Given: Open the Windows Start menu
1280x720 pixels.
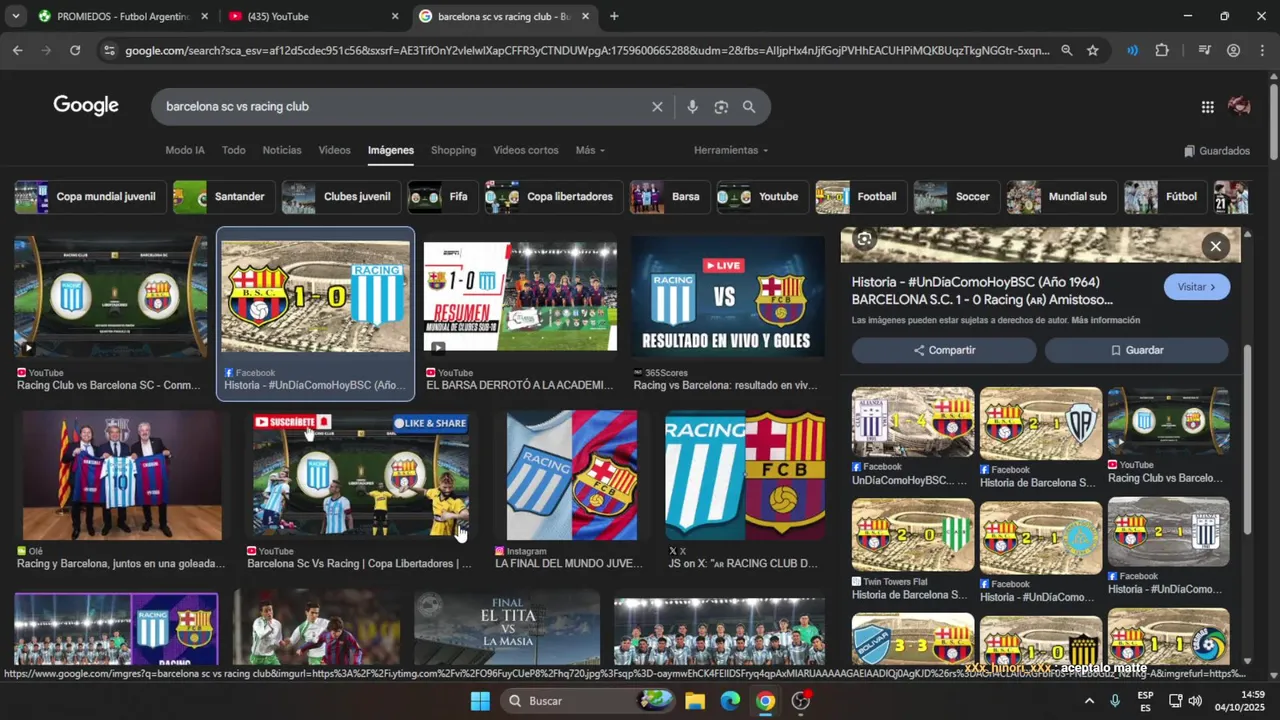Looking at the screenshot, I should coord(480,701).
